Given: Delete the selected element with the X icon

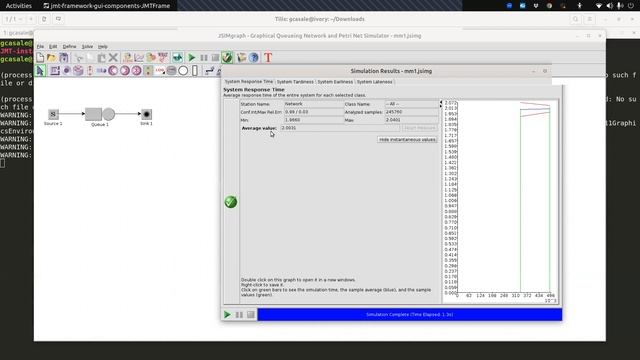Looking at the screenshot, I should pyautogui.click(x=113, y=58).
